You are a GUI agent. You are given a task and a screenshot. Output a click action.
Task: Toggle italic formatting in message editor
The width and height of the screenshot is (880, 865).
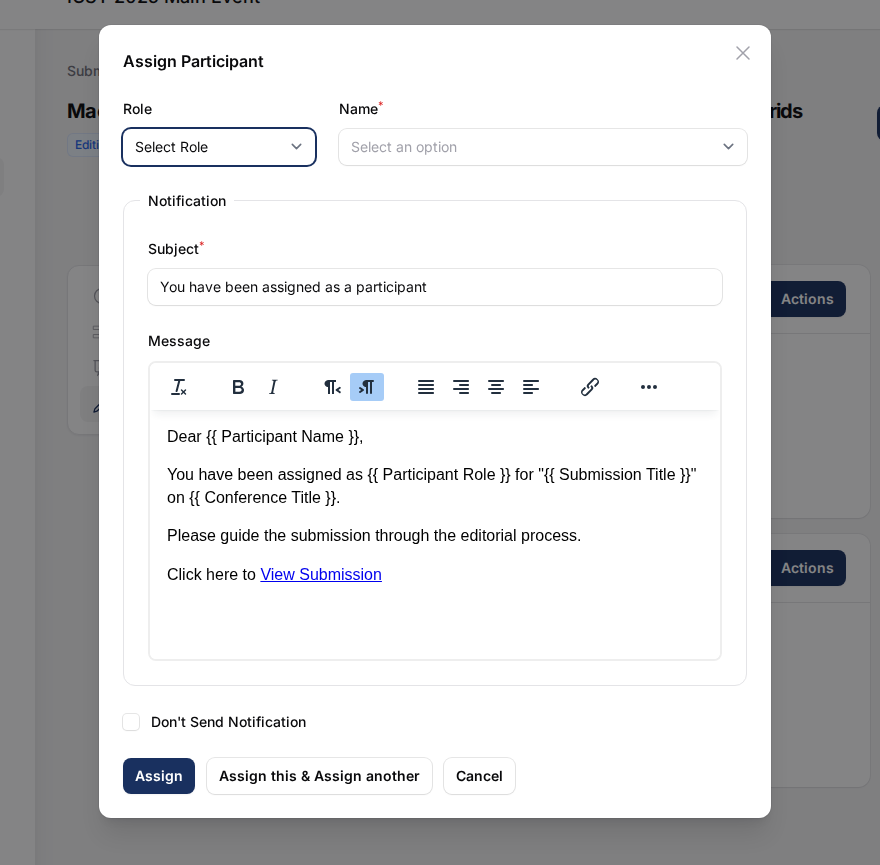point(273,387)
